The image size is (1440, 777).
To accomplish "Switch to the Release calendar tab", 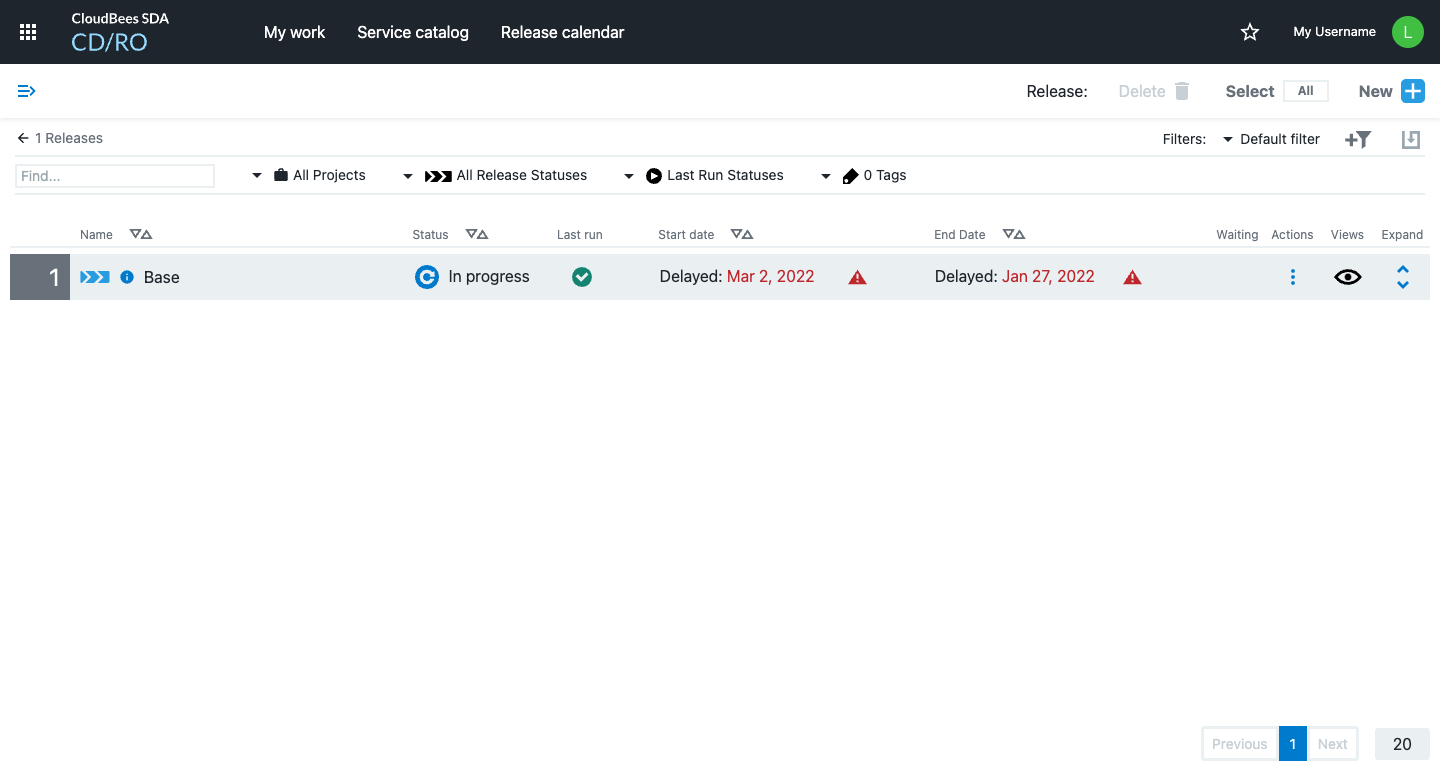I will pyautogui.click(x=562, y=32).
